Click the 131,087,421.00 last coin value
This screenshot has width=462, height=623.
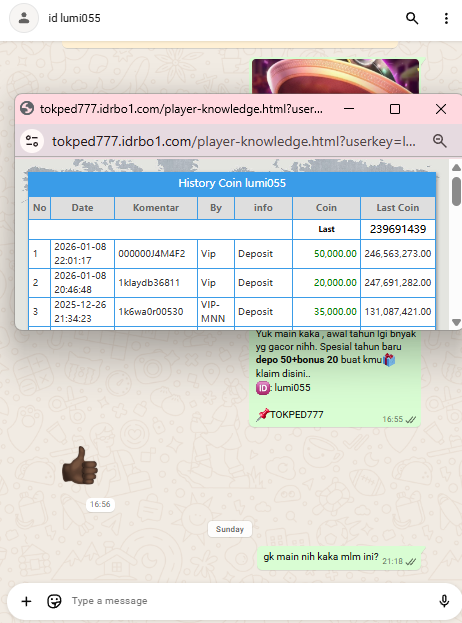pyautogui.click(x=398, y=312)
